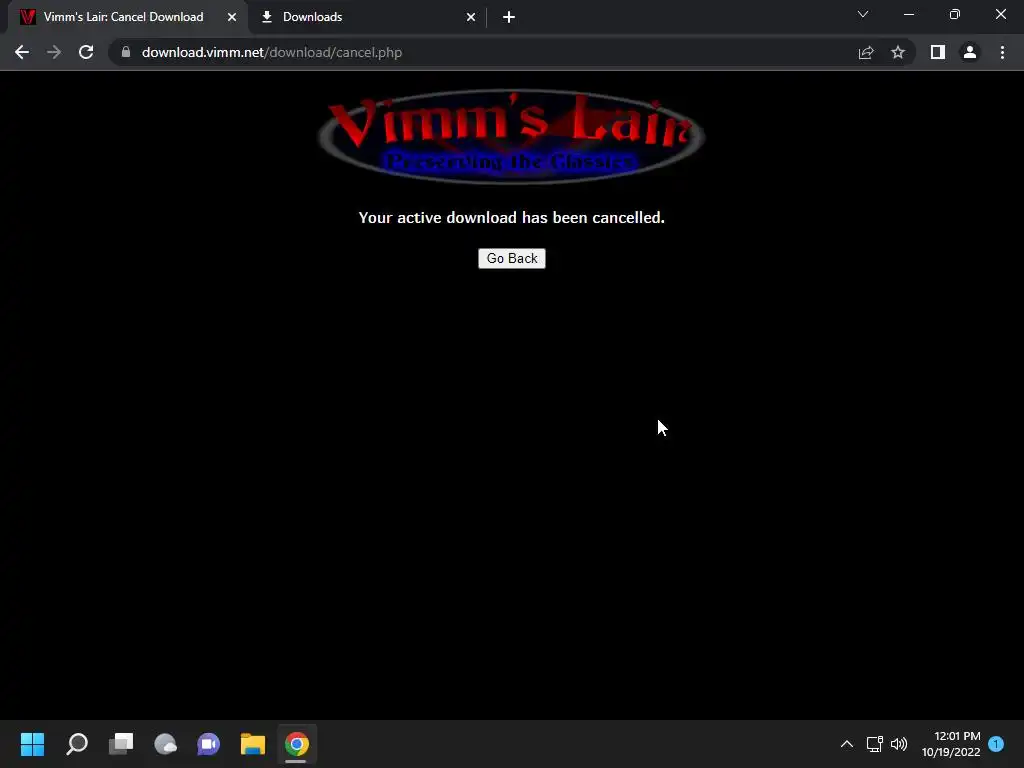The image size is (1024, 768).
Task: Click the forward navigation arrow
Action: [54, 52]
